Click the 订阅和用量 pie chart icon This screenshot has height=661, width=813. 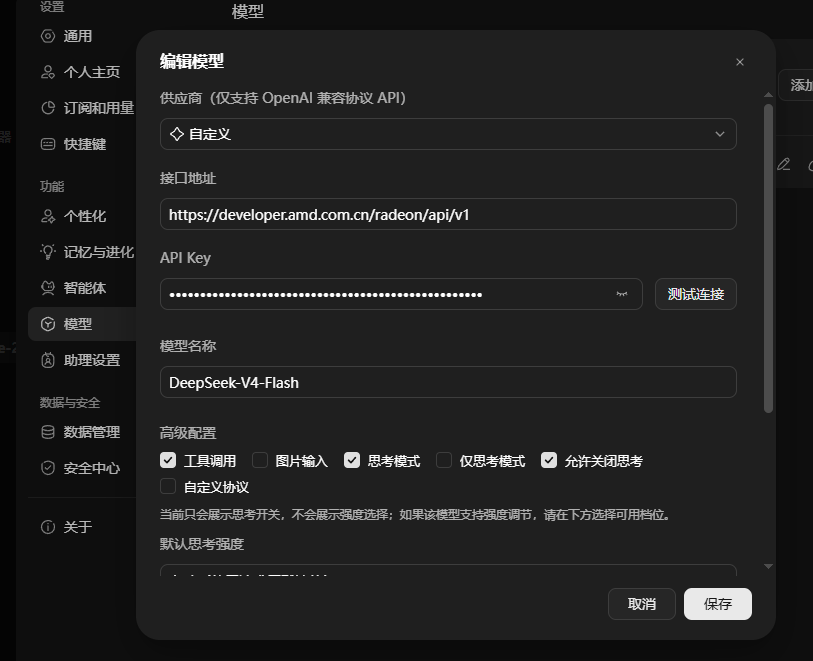pos(48,108)
